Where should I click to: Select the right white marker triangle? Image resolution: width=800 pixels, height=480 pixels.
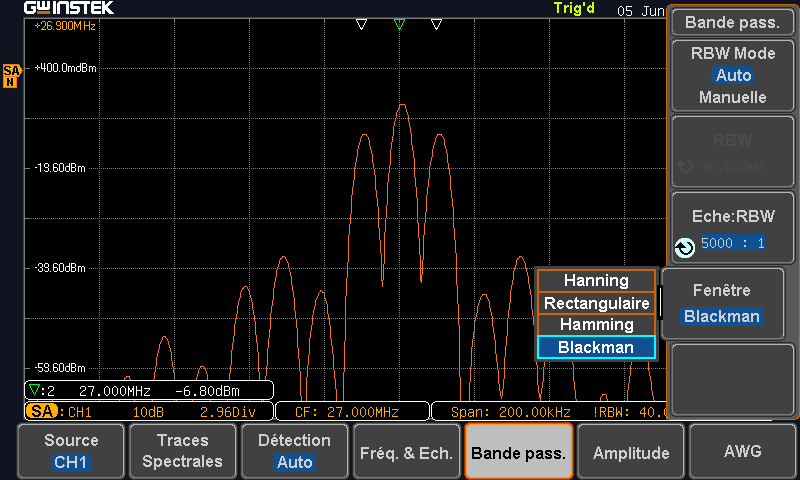pyautogui.click(x=436, y=24)
